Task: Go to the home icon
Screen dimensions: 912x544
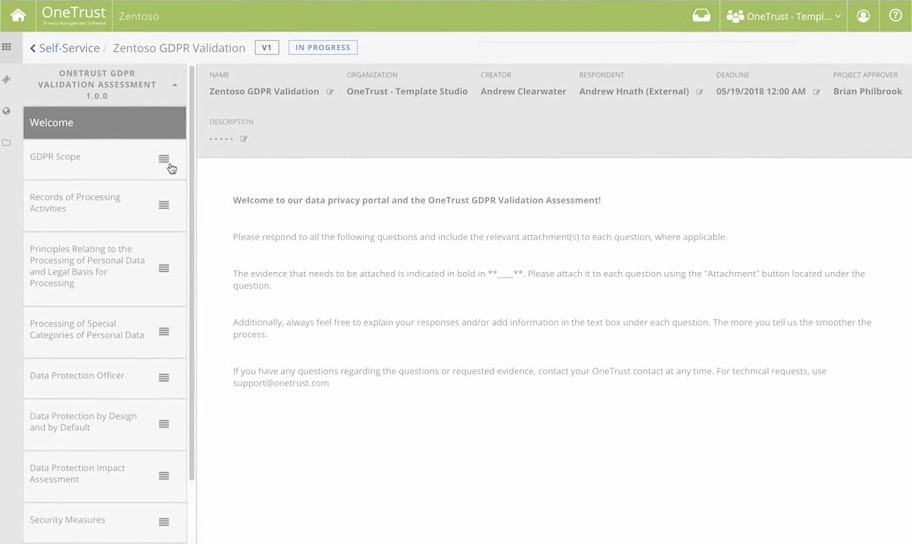Action: (18, 16)
